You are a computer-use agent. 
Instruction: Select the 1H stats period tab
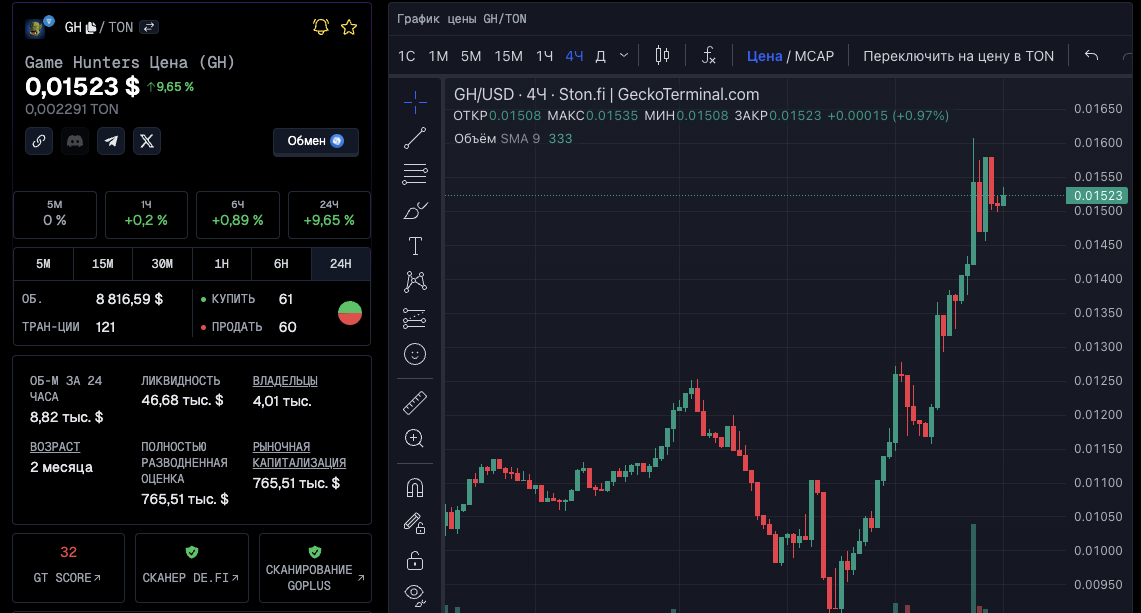(x=222, y=264)
